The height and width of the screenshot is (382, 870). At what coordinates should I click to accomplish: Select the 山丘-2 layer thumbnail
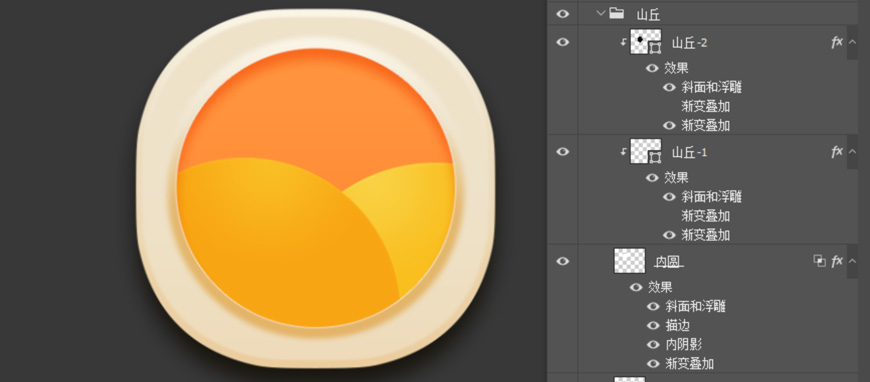(x=645, y=42)
